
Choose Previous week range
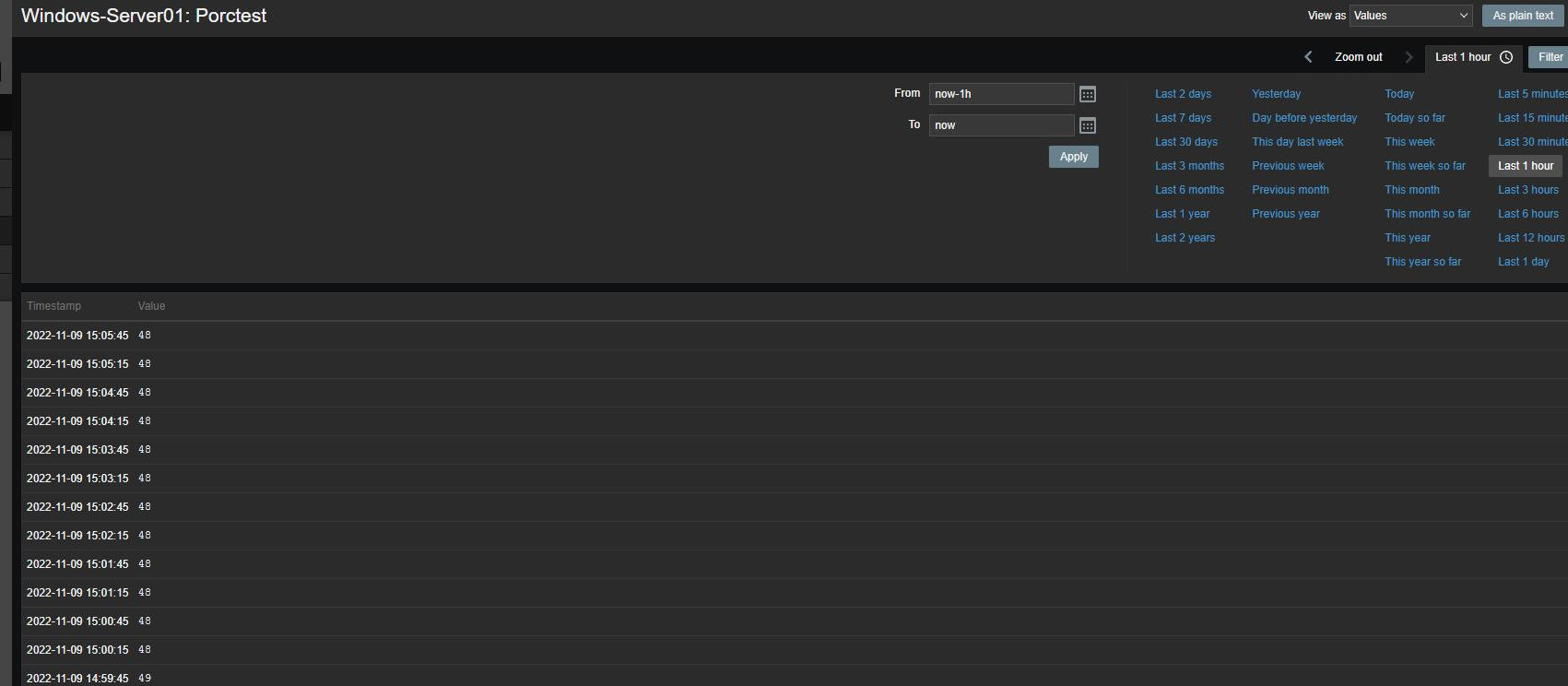1288,166
